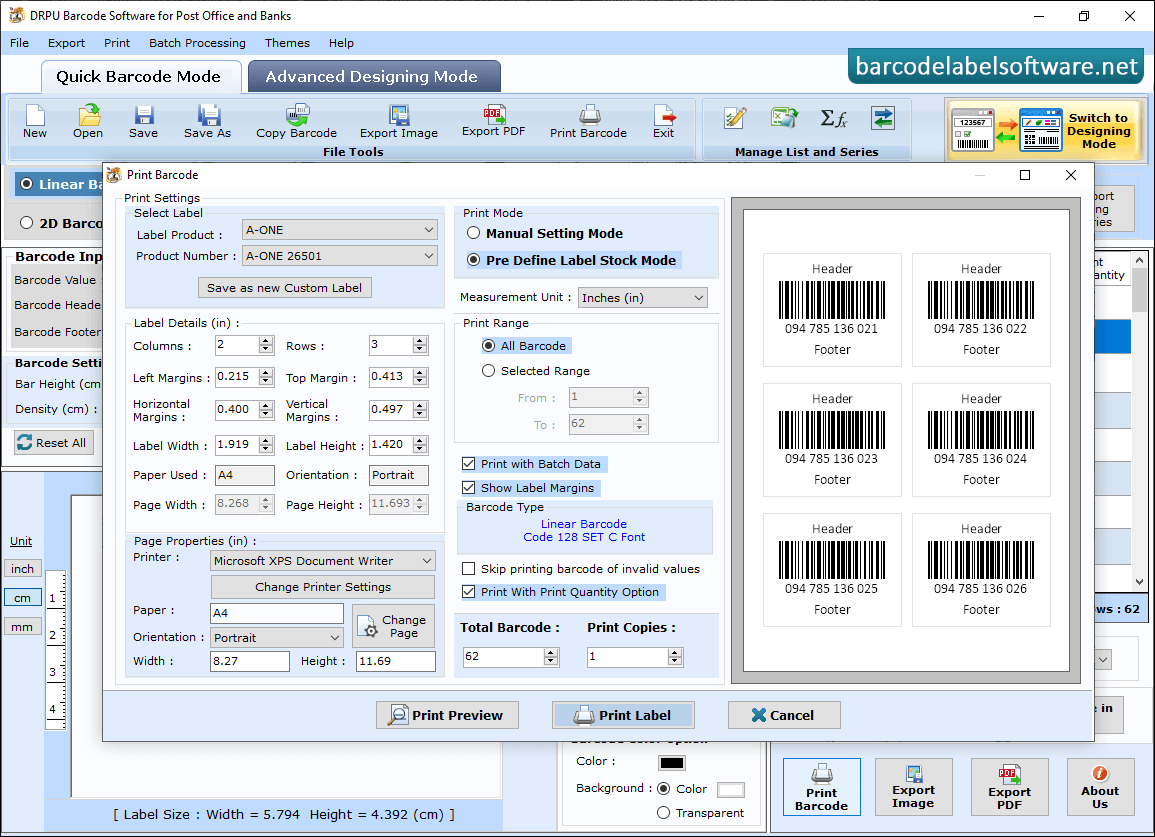Click scrollbar down arrow in background list
Viewport: 1155px width, 837px height.
tap(1140, 581)
